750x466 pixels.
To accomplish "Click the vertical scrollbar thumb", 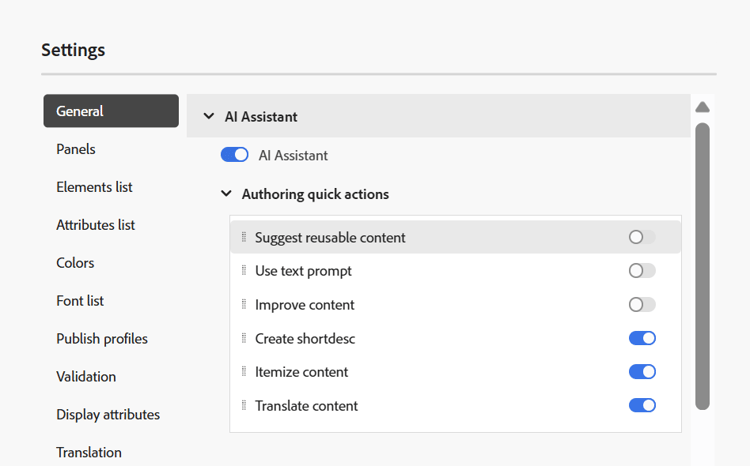I will (702, 265).
